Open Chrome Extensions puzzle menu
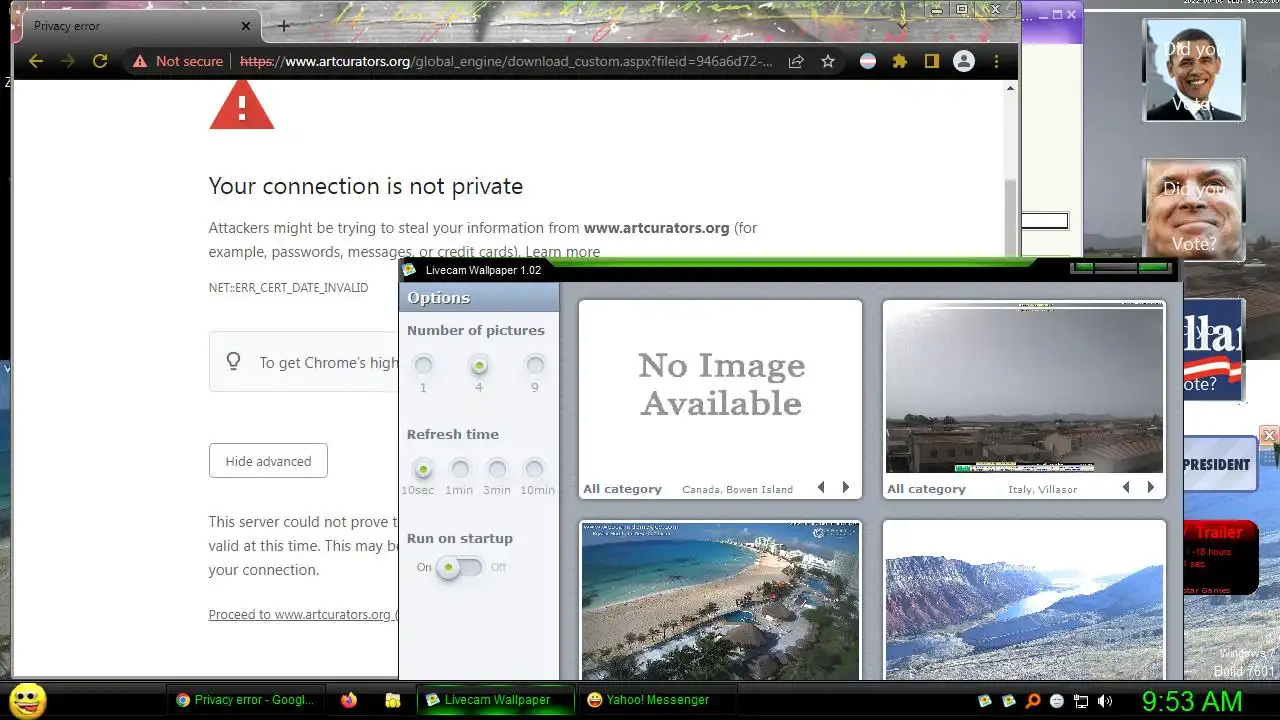Image resolution: width=1280 pixels, height=720 pixels. (900, 61)
